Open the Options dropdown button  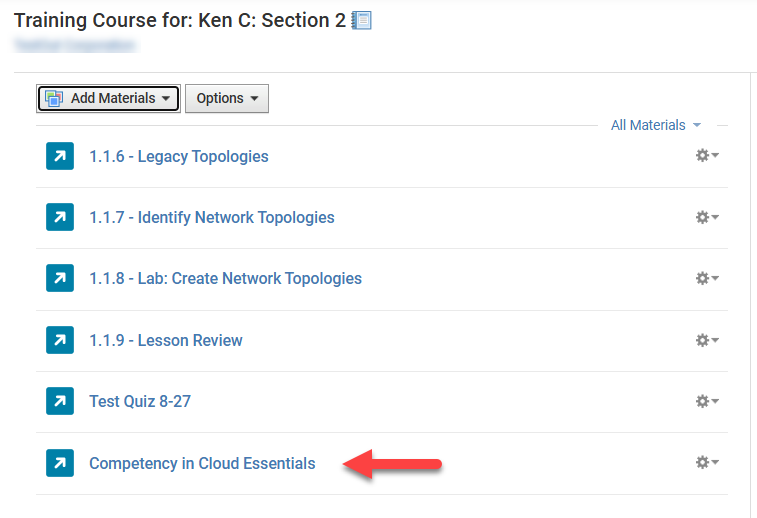click(227, 98)
